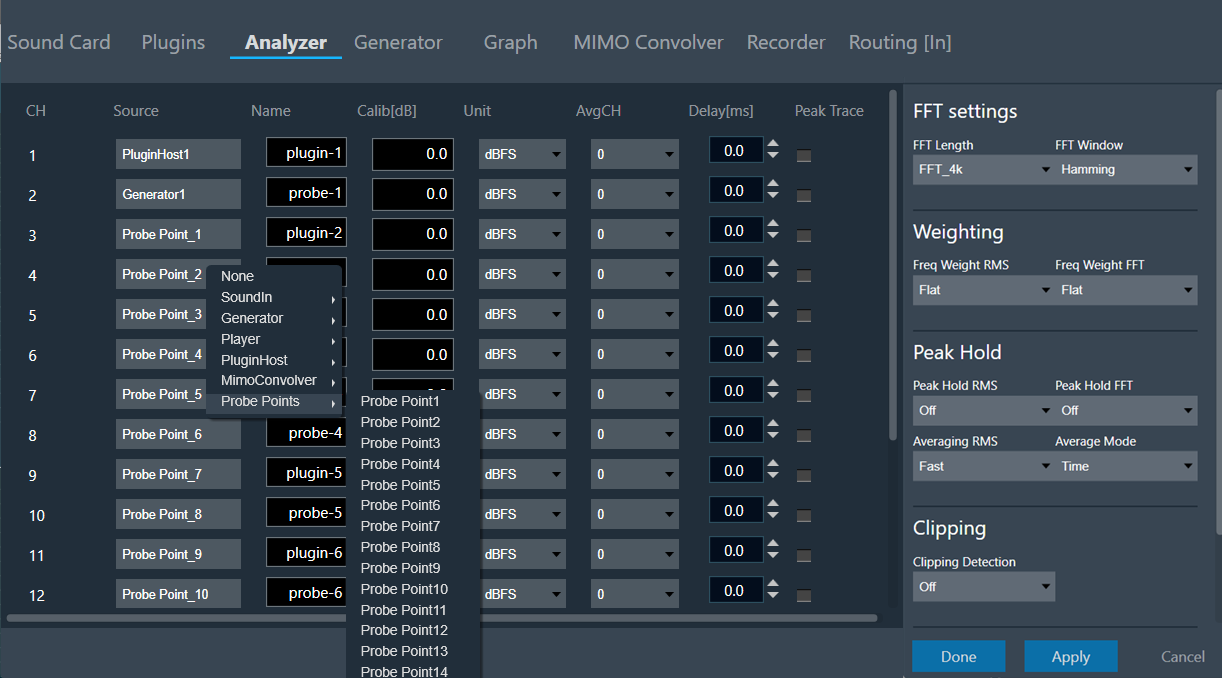Open the Peak Hold FFT dropdown
1222x678 pixels.
tap(1126, 410)
